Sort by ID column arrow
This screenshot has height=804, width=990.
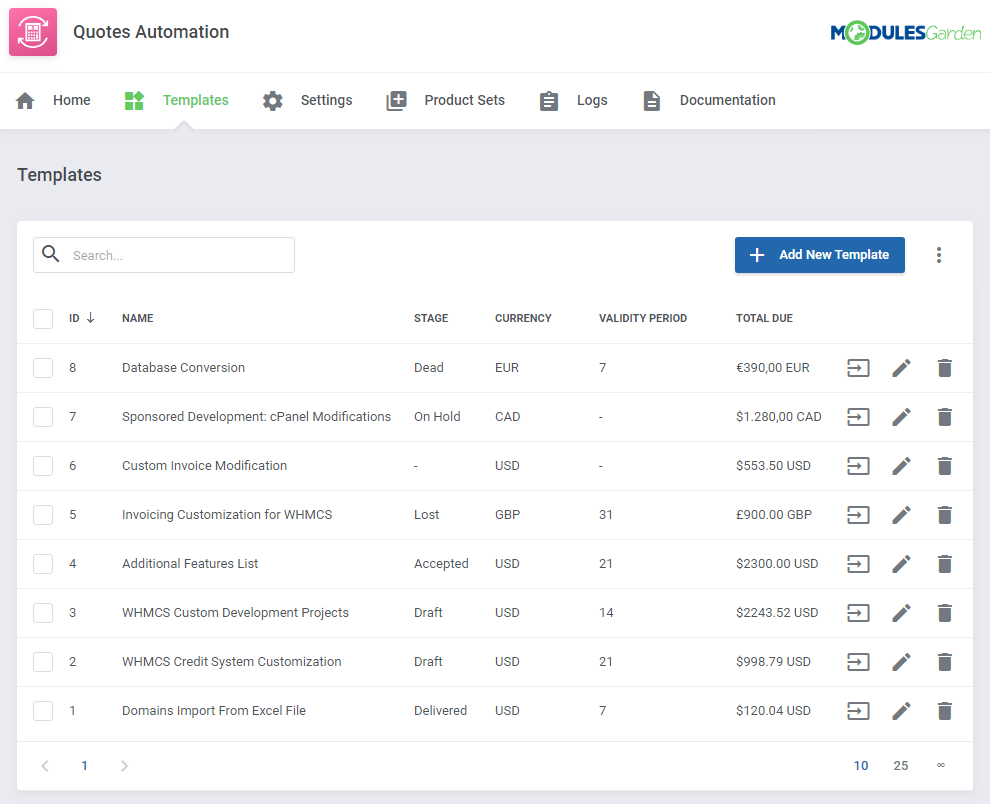click(91, 318)
